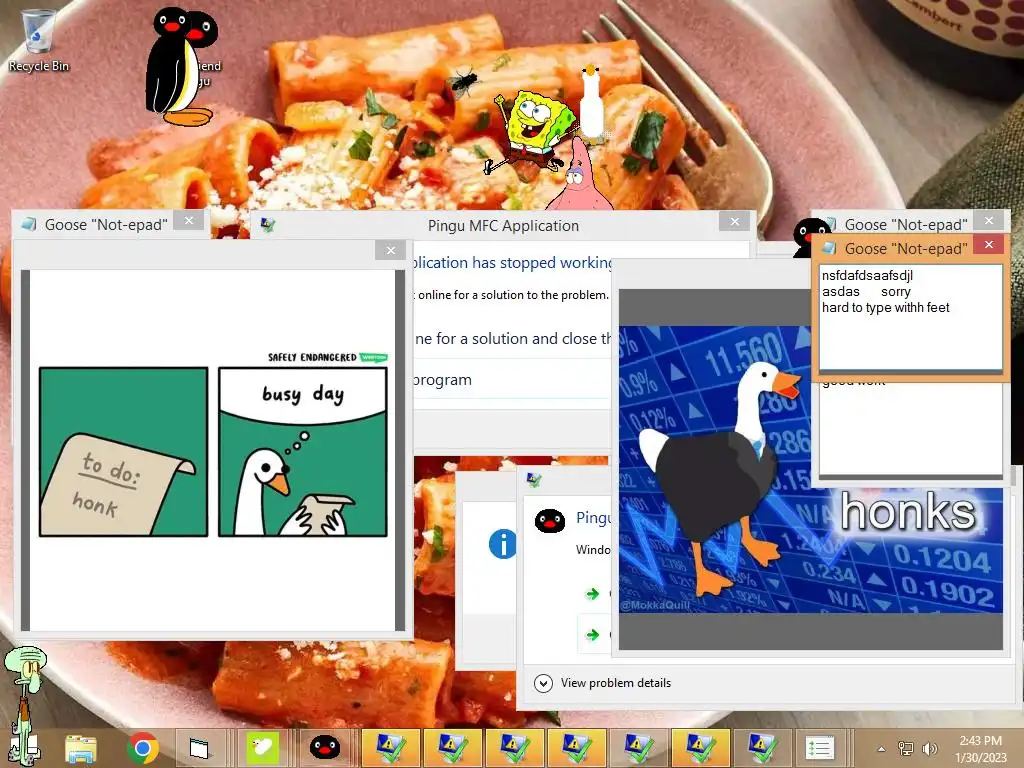1024x768 pixels.
Task: Click the blue information icon in the dialog
Action: click(502, 544)
